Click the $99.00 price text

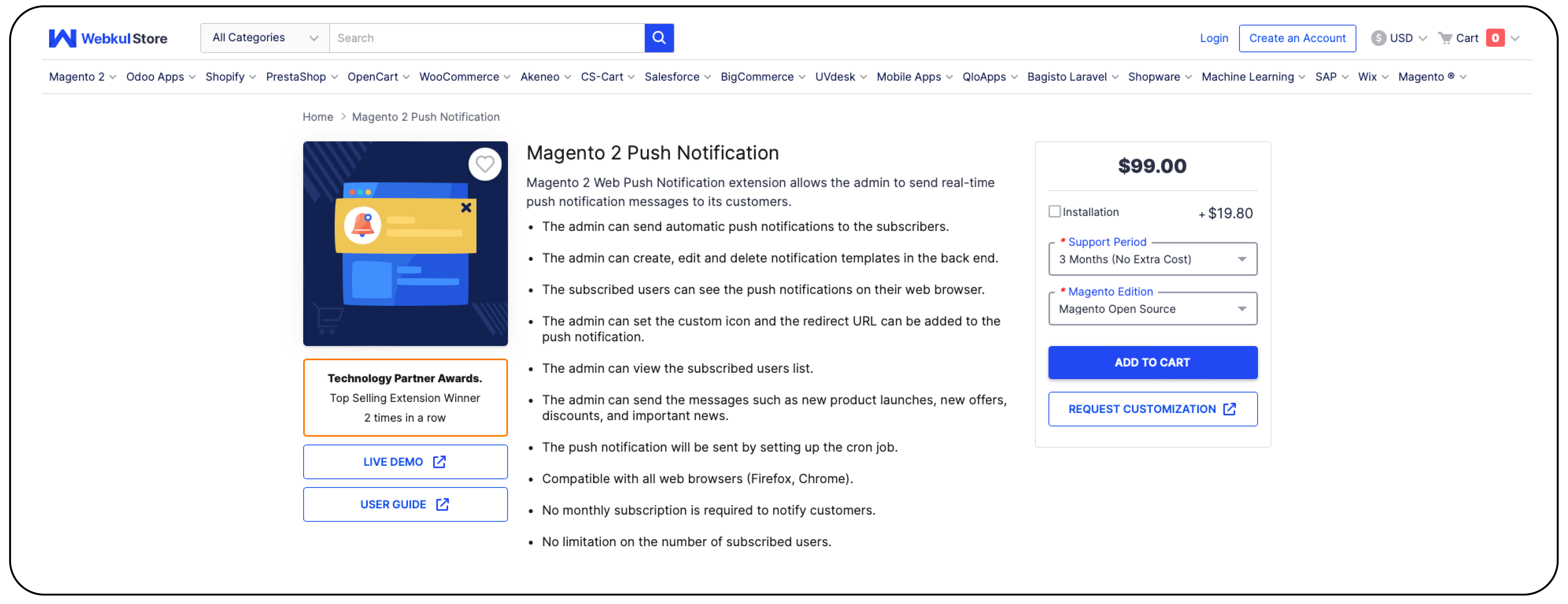[1152, 166]
